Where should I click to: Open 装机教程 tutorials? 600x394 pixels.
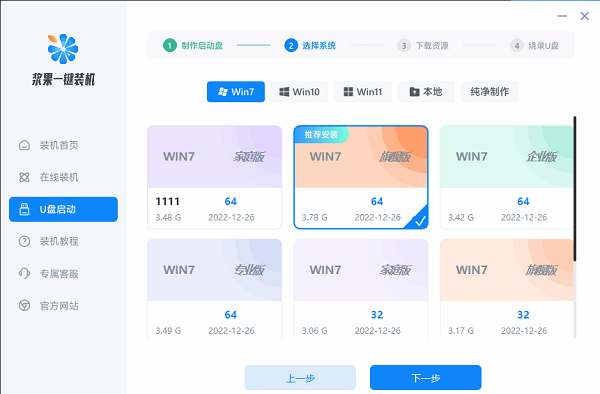tap(64, 241)
